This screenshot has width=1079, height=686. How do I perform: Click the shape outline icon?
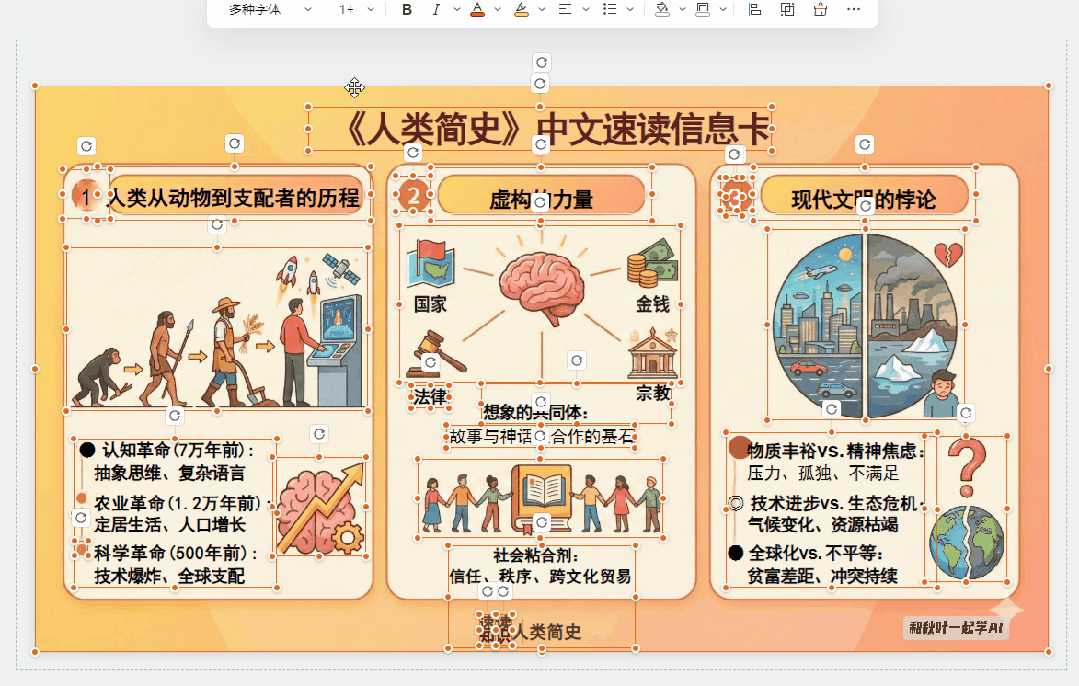[704, 9]
